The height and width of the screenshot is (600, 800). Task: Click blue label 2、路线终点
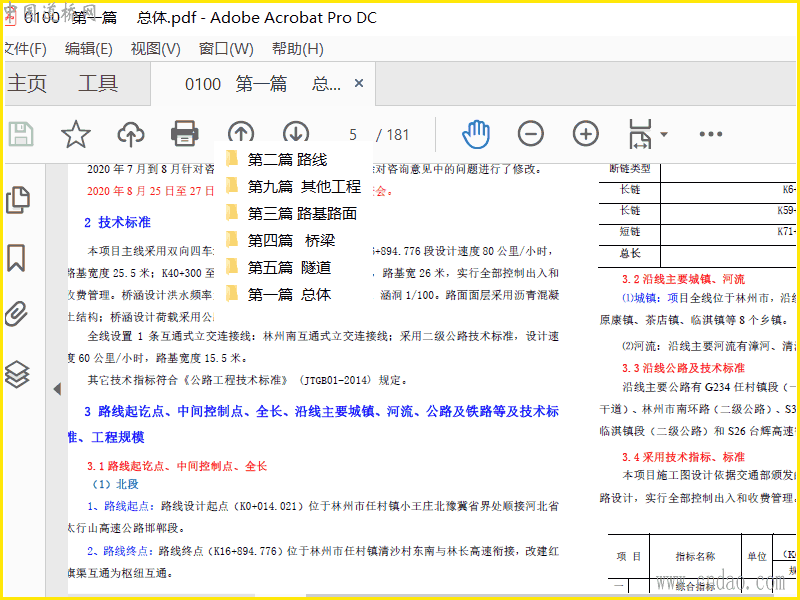pyautogui.click(x=120, y=551)
